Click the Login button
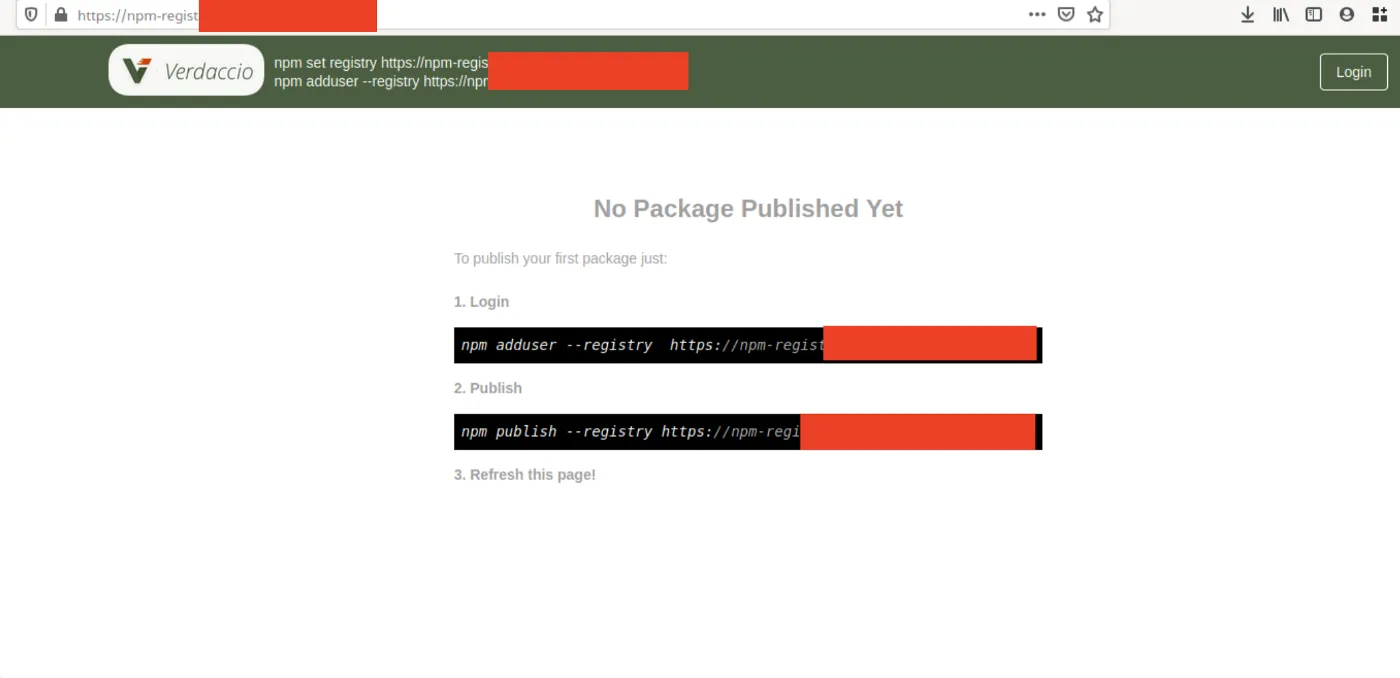Screen dimensions: 1400x678 coord(1353,72)
